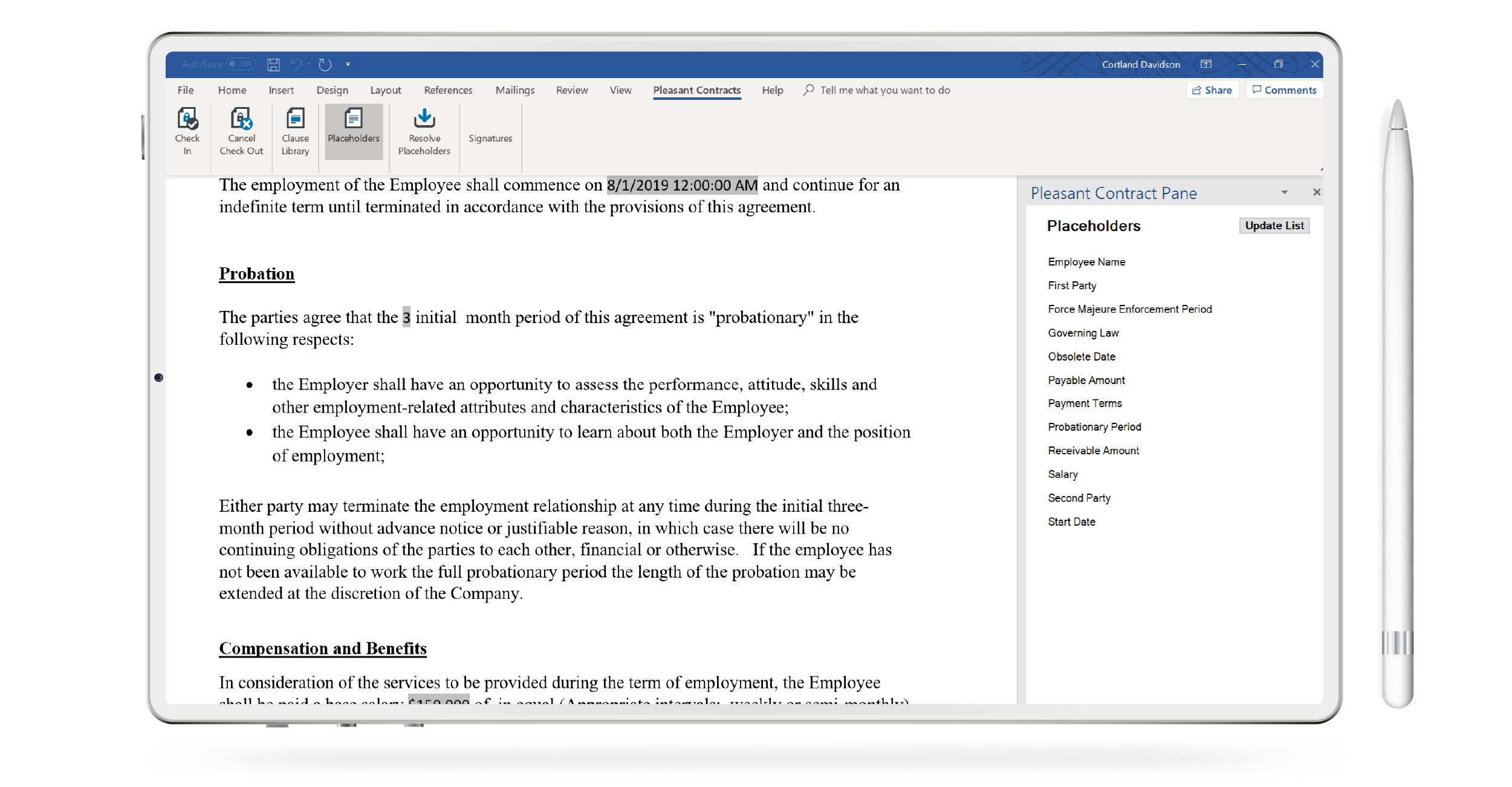This screenshot has width=1512, height=787.
Task: Select Payment Terms placeholder
Action: (1085, 403)
